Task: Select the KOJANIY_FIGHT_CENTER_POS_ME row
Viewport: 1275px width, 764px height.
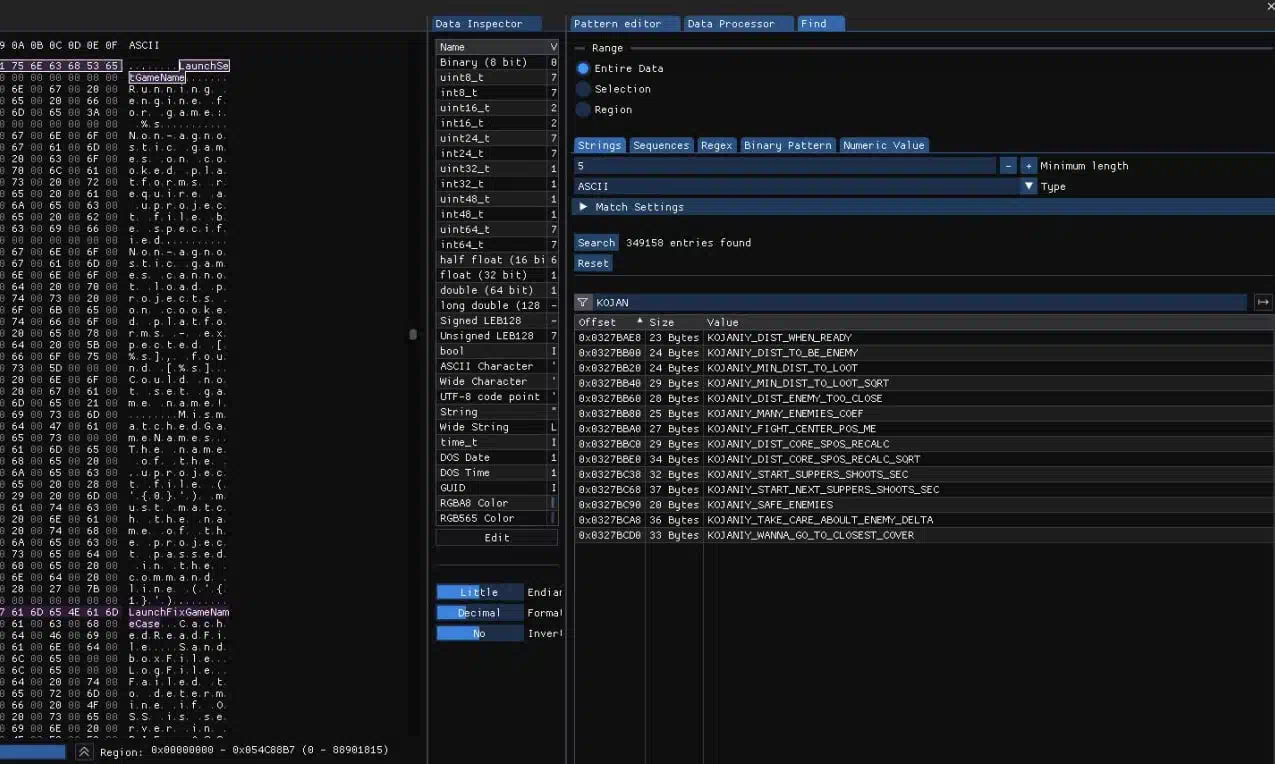Action: 924,429
